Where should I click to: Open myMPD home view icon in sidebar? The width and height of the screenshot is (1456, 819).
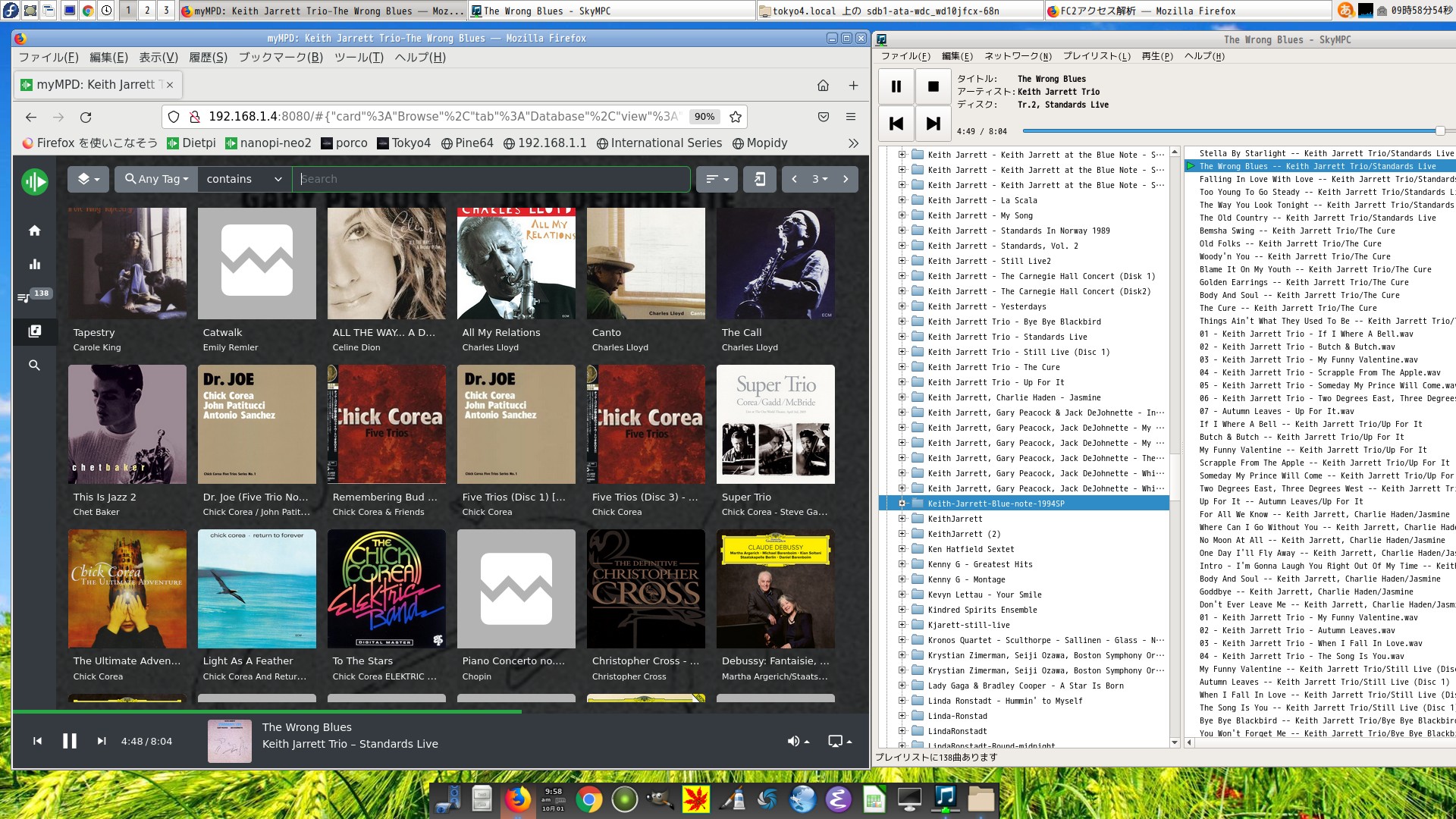(34, 231)
